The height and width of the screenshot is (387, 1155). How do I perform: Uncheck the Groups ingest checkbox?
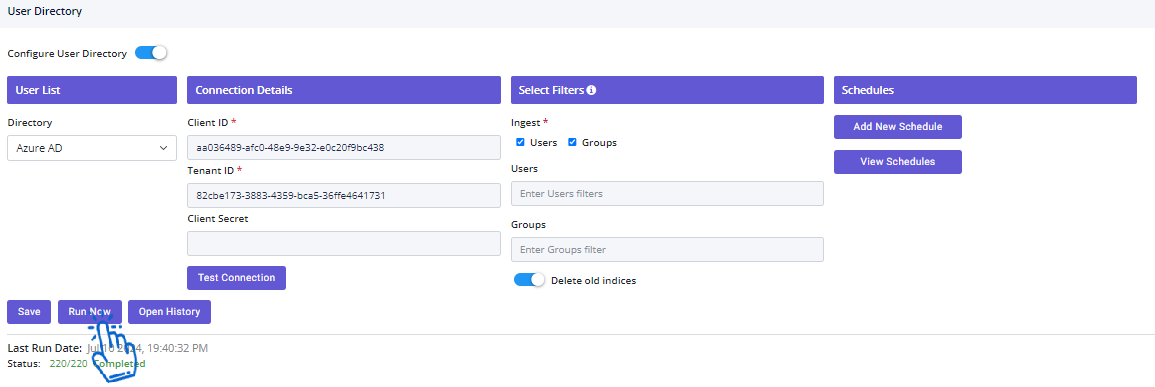pos(572,142)
